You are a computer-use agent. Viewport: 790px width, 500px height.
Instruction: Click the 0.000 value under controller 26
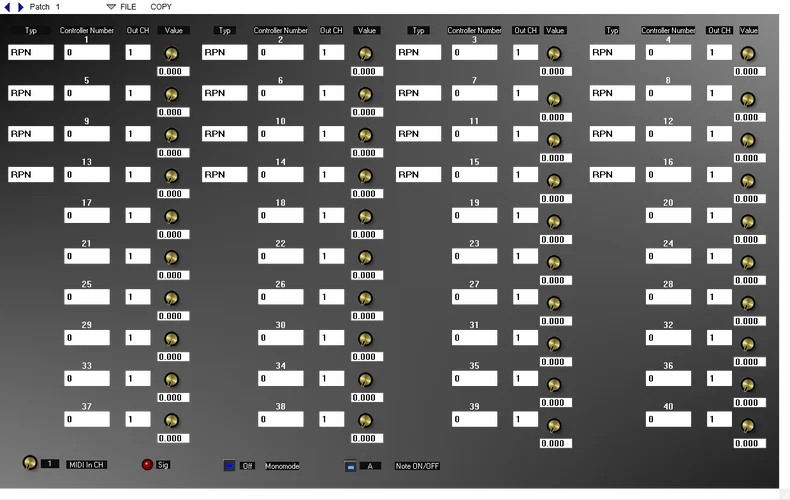click(367, 317)
